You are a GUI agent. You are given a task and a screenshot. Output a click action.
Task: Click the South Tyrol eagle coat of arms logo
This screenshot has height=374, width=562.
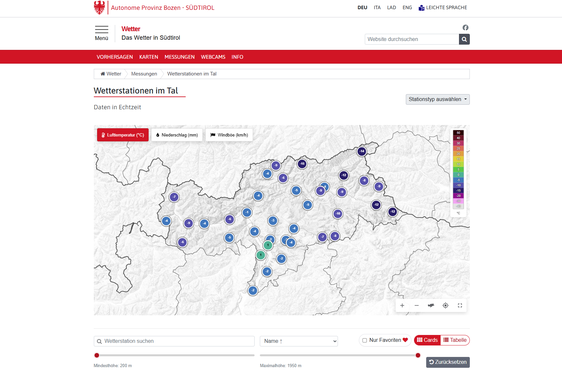(99, 8)
